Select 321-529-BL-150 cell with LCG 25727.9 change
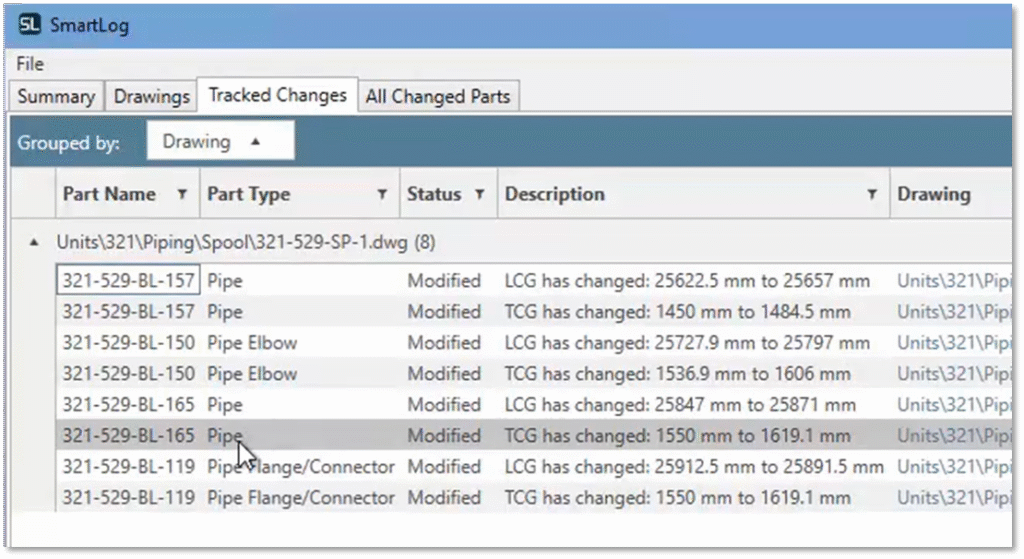 click(x=128, y=343)
